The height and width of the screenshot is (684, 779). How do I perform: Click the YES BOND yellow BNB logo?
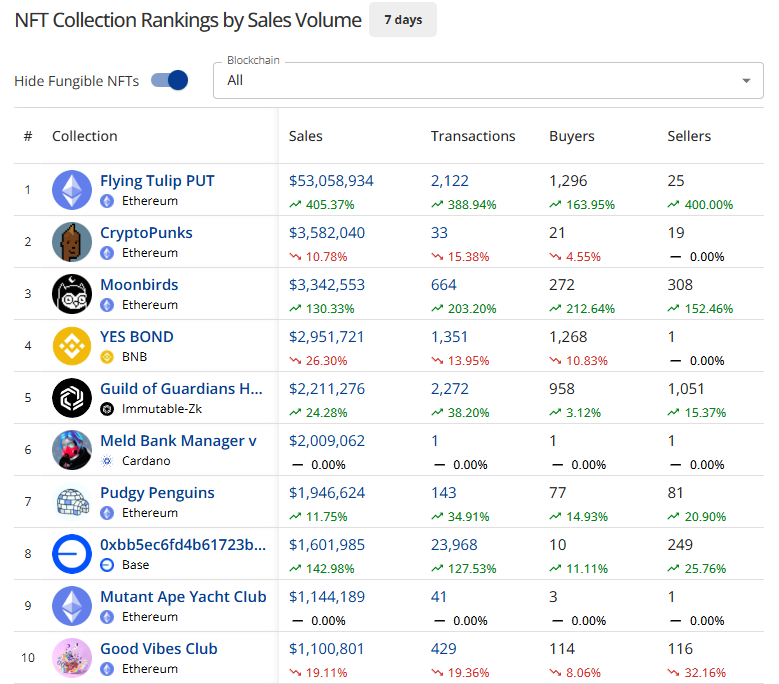(x=72, y=346)
